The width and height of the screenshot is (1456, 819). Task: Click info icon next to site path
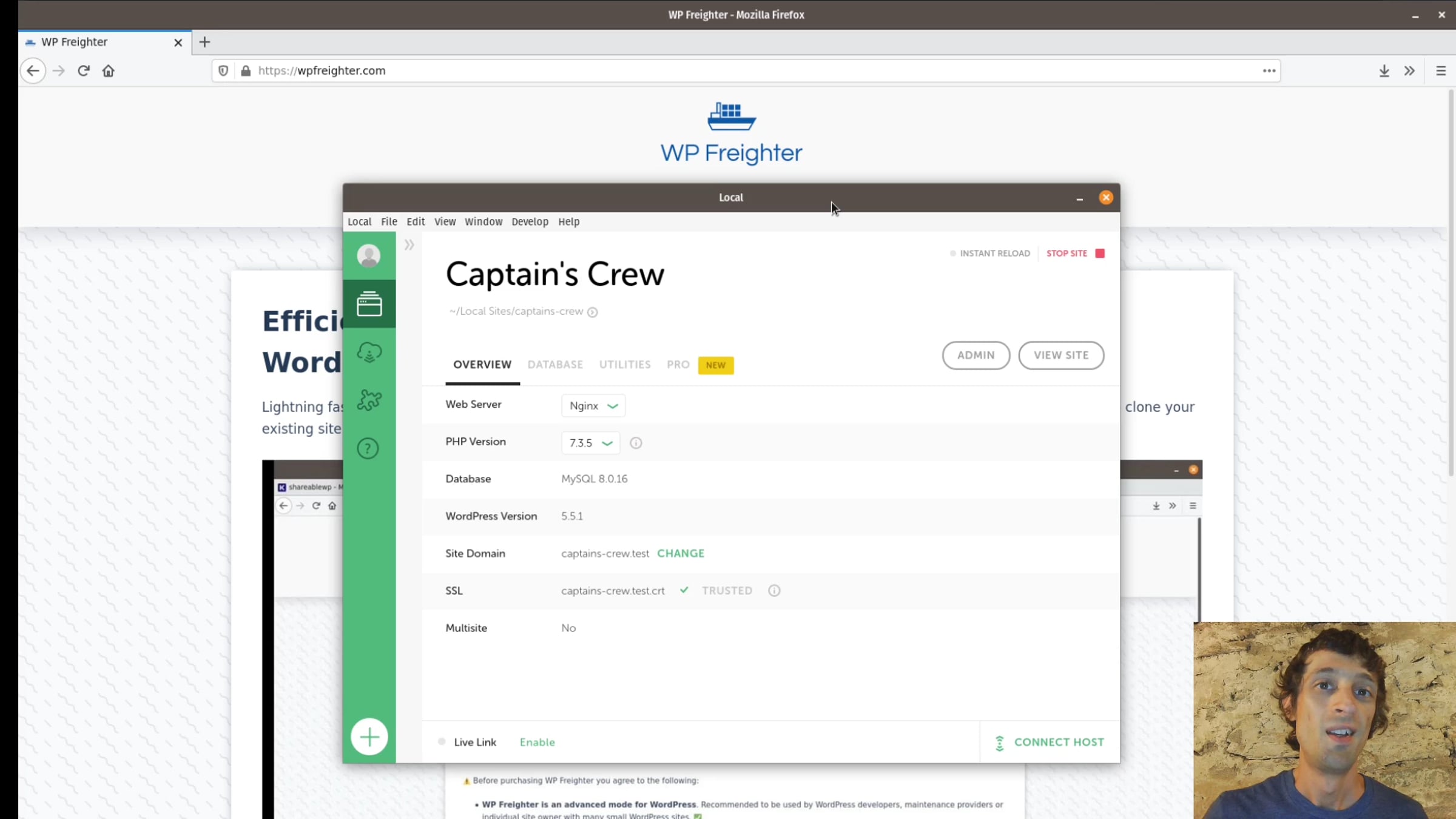point(593,312)
